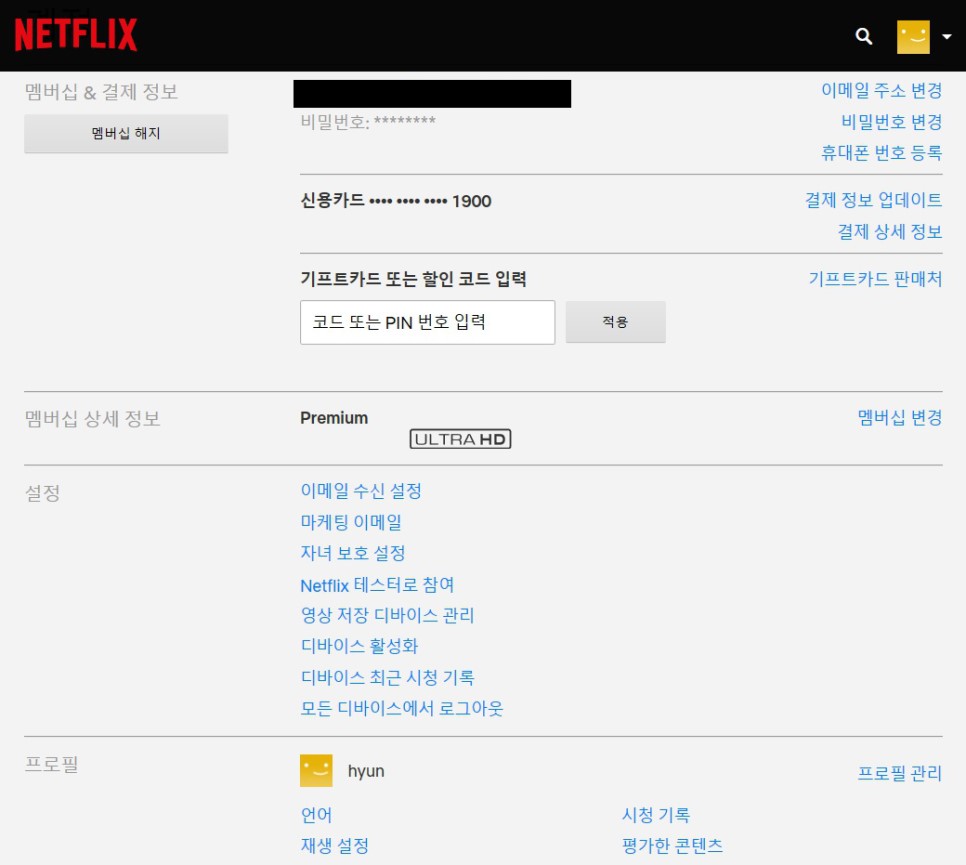Click the 멤버십 해지 button
The width and height of the screenshot is (966, 865).
tap(126, 133)
